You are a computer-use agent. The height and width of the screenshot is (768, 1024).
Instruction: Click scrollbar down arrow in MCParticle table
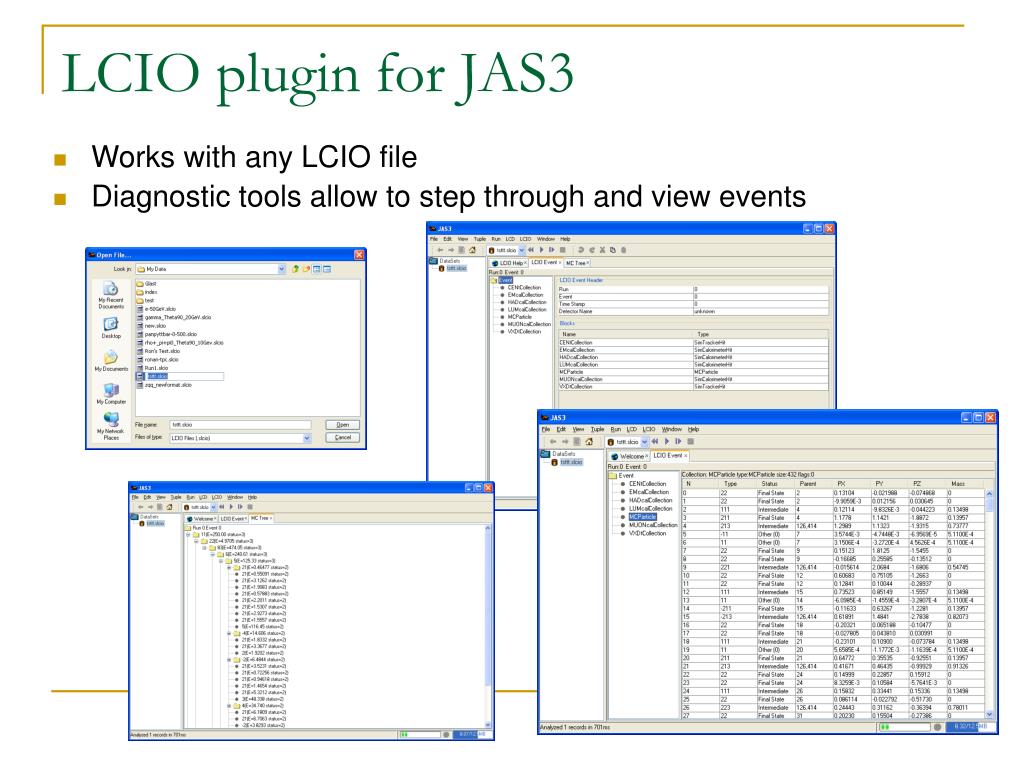click(989, 715)
